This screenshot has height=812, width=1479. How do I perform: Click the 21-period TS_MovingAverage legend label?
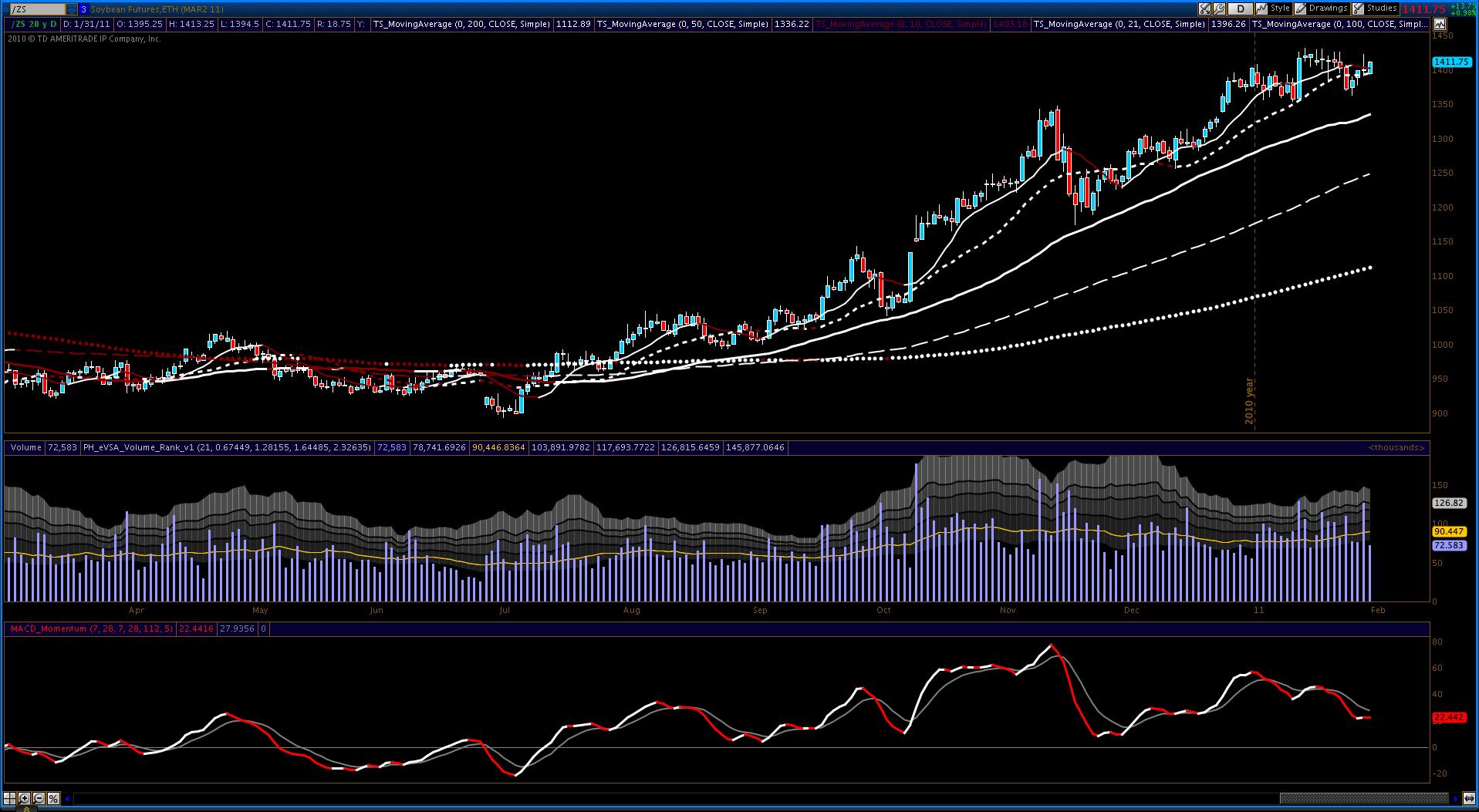click(x=1119, y=24)
